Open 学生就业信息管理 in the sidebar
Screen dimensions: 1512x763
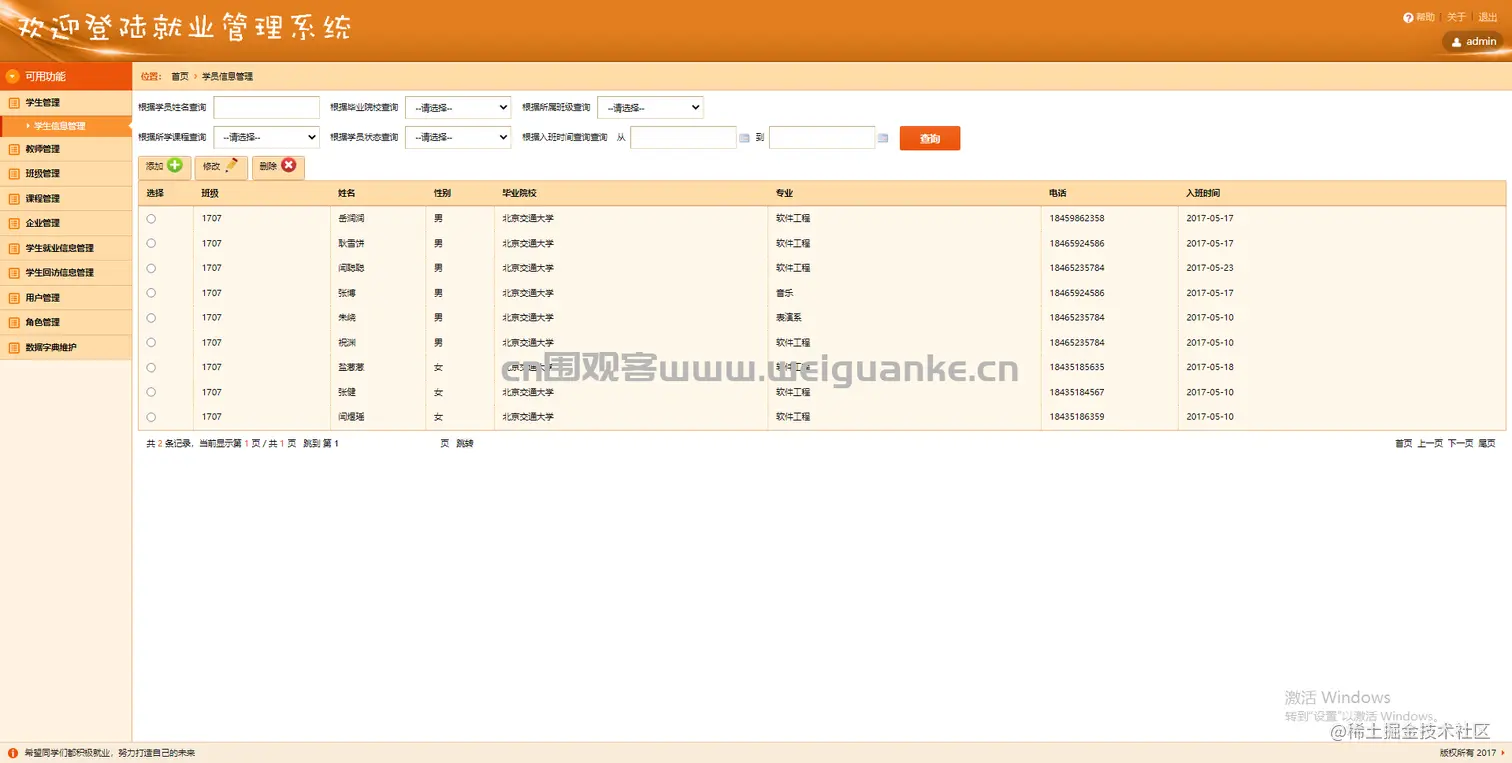66,248
